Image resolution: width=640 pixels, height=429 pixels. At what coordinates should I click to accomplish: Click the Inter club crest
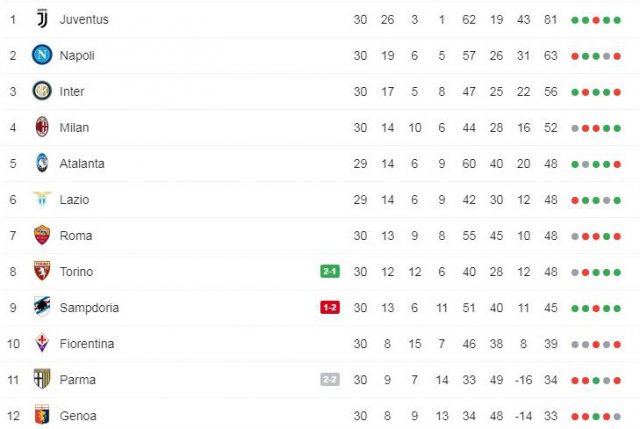click(42, 91)
